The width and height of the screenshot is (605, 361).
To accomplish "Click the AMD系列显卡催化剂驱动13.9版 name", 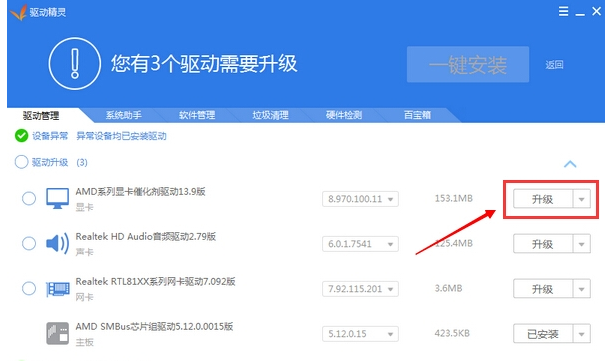I will coord(140,191).
